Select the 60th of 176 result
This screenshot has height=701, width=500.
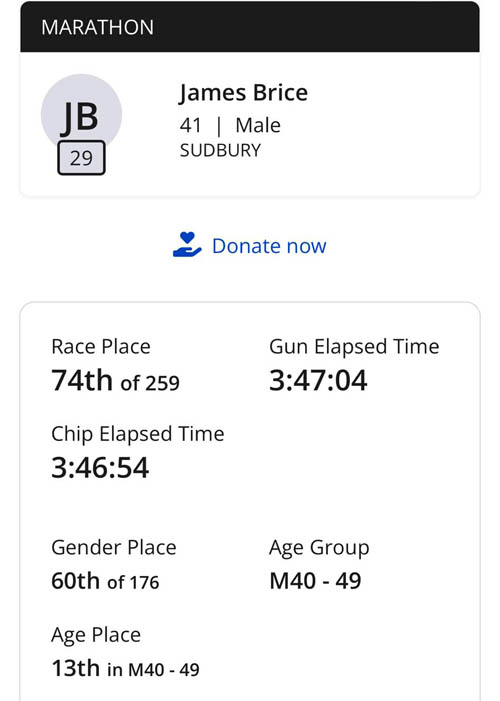(105, 581)
